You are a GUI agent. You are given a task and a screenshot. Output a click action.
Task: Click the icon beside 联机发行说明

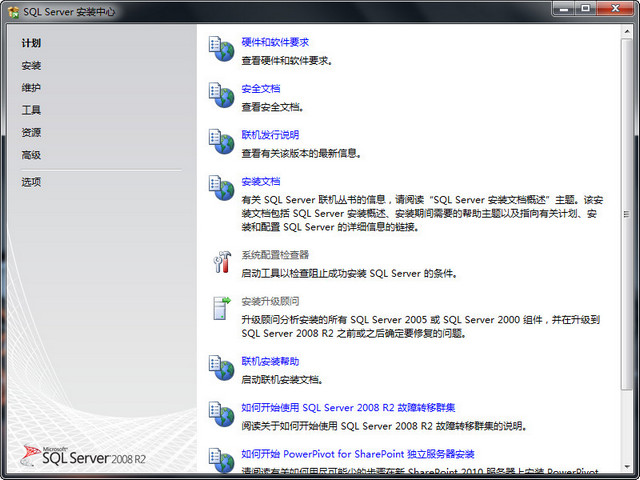(x=221, y=141)
